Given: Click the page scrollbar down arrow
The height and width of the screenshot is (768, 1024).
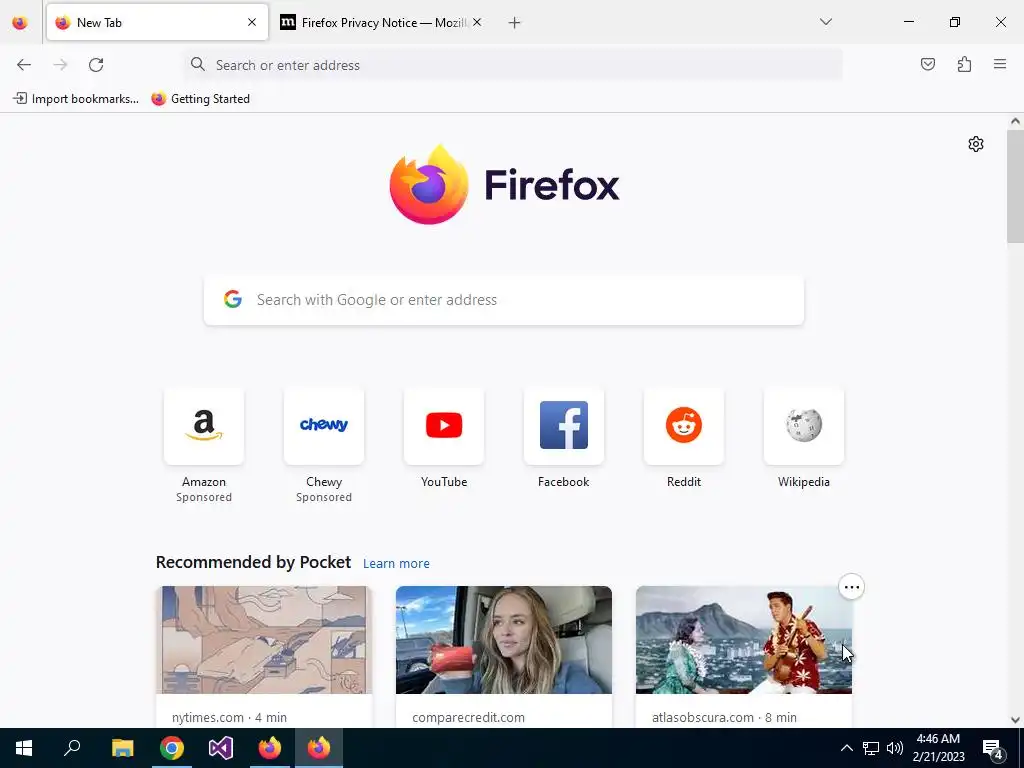Looking at the screenshot, I should click(x=1015, y=720).
